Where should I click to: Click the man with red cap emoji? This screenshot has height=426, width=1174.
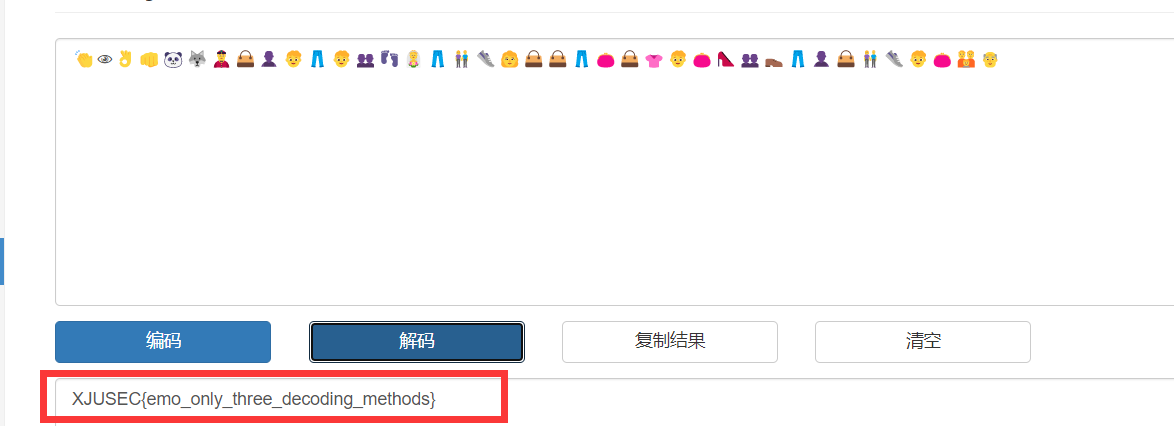(x=221, y=59)
